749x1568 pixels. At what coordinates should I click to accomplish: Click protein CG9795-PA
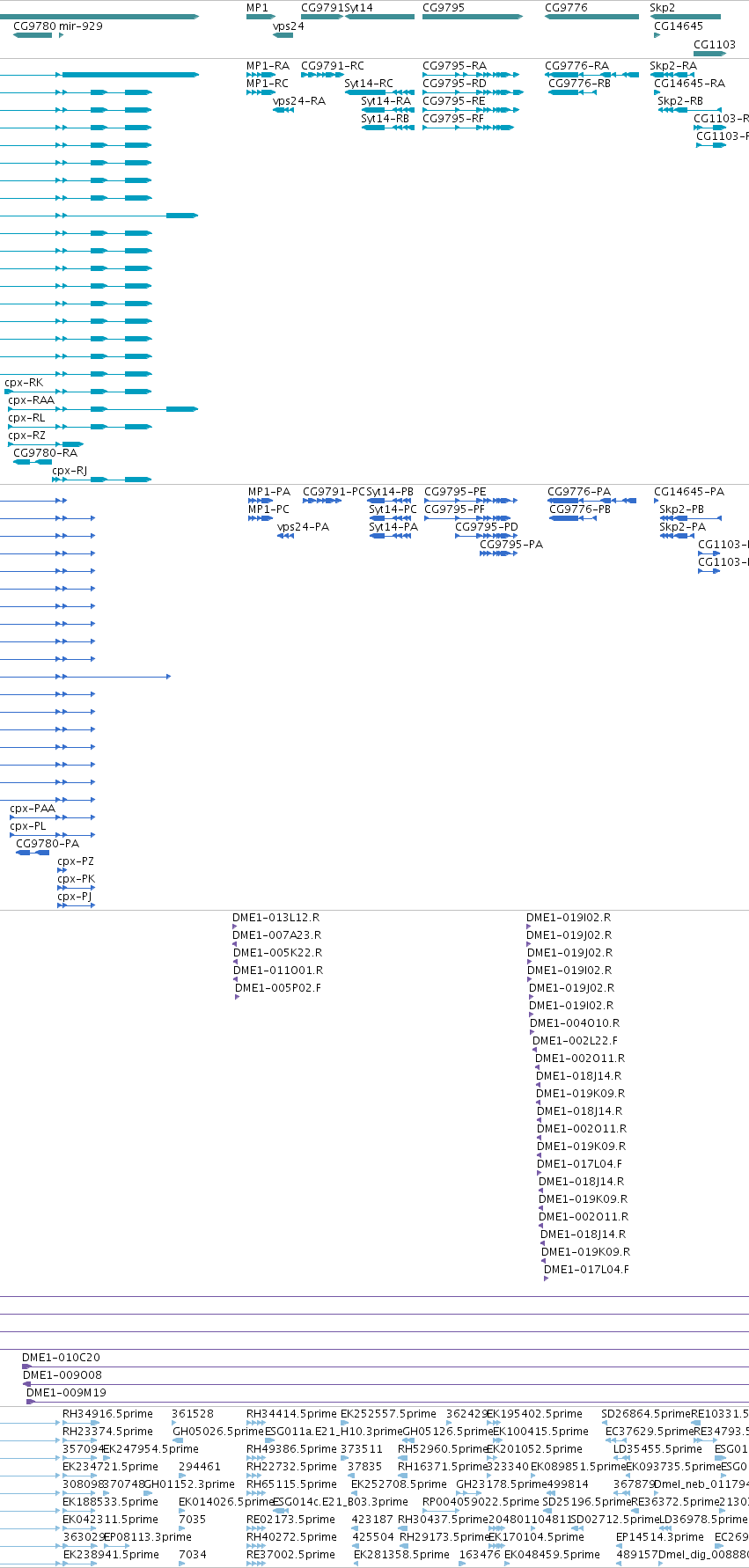(x=511, y=545)
